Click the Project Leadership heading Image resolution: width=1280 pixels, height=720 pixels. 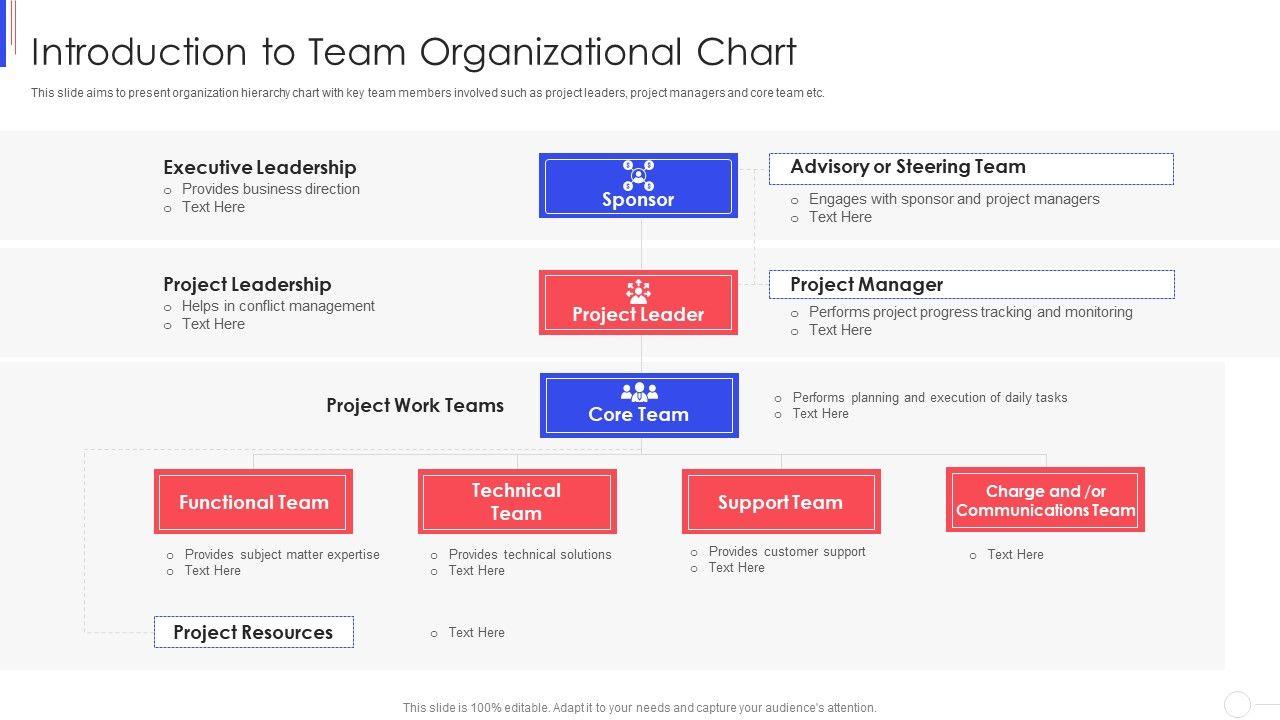[247, 284]
